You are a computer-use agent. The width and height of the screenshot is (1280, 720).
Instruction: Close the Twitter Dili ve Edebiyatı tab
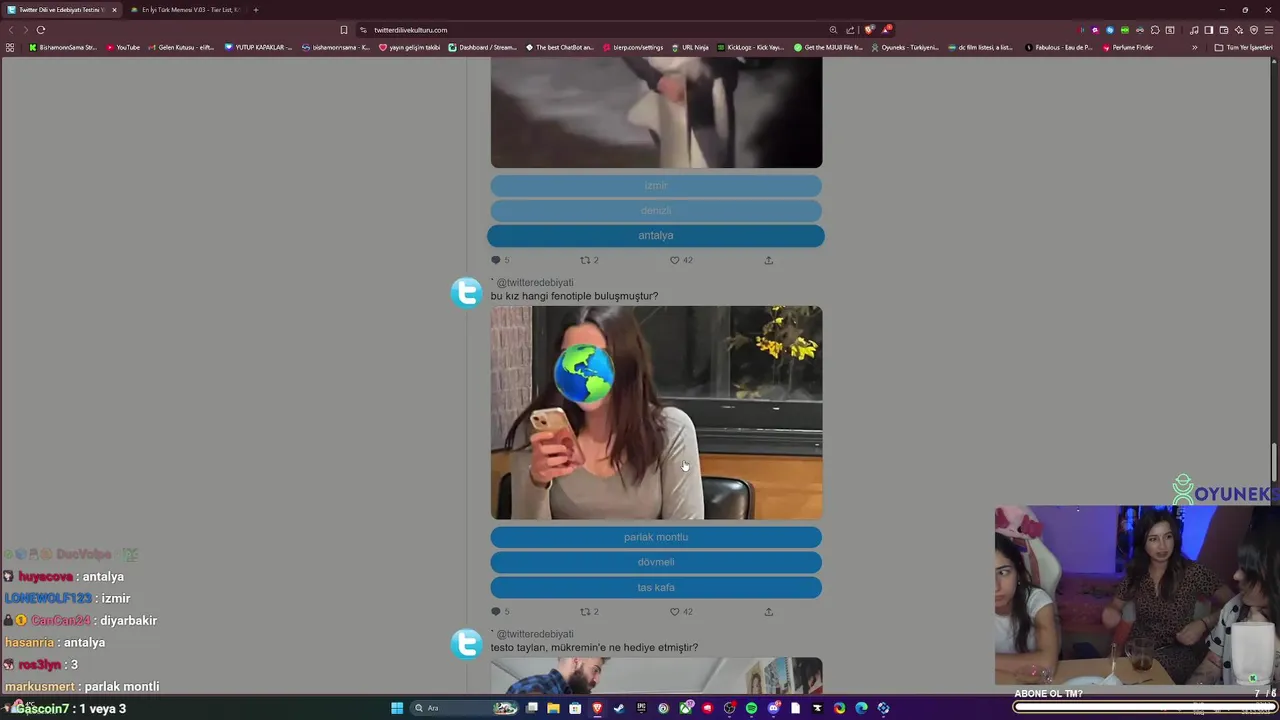point(114,10)
